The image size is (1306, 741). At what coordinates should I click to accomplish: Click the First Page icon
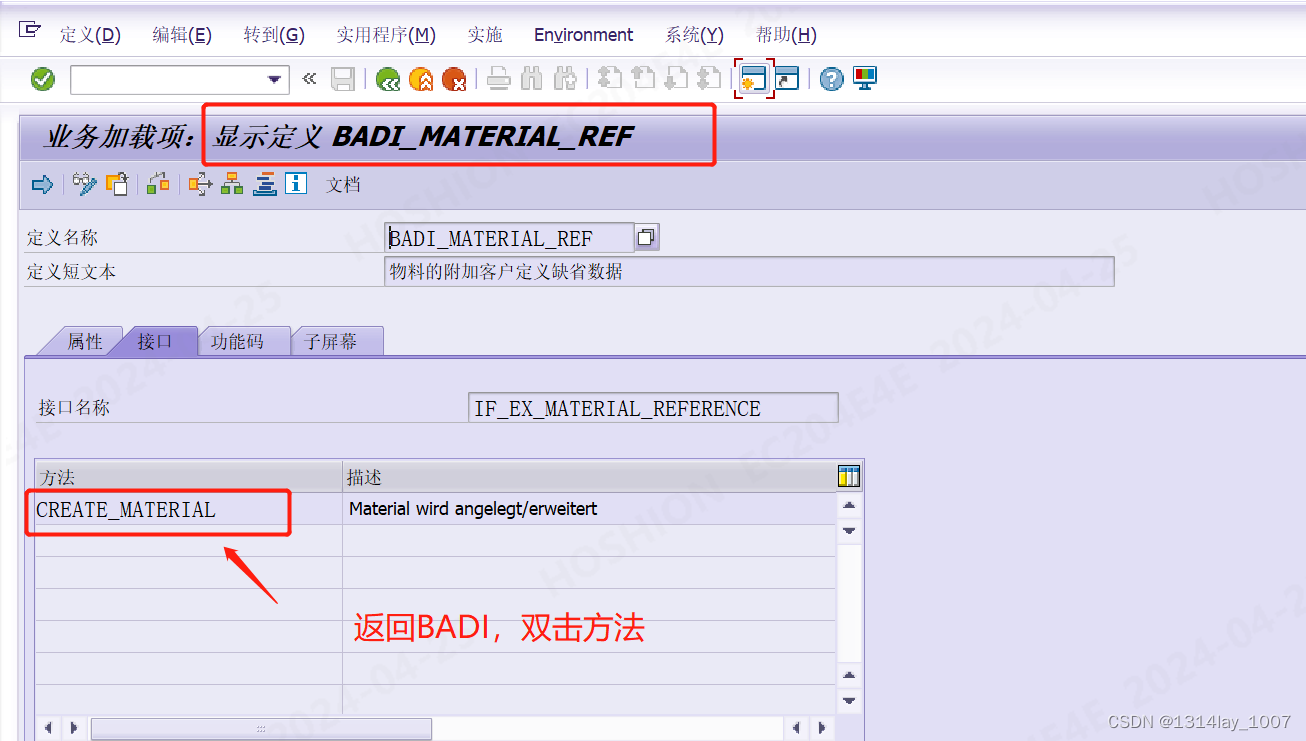point(610,79)
